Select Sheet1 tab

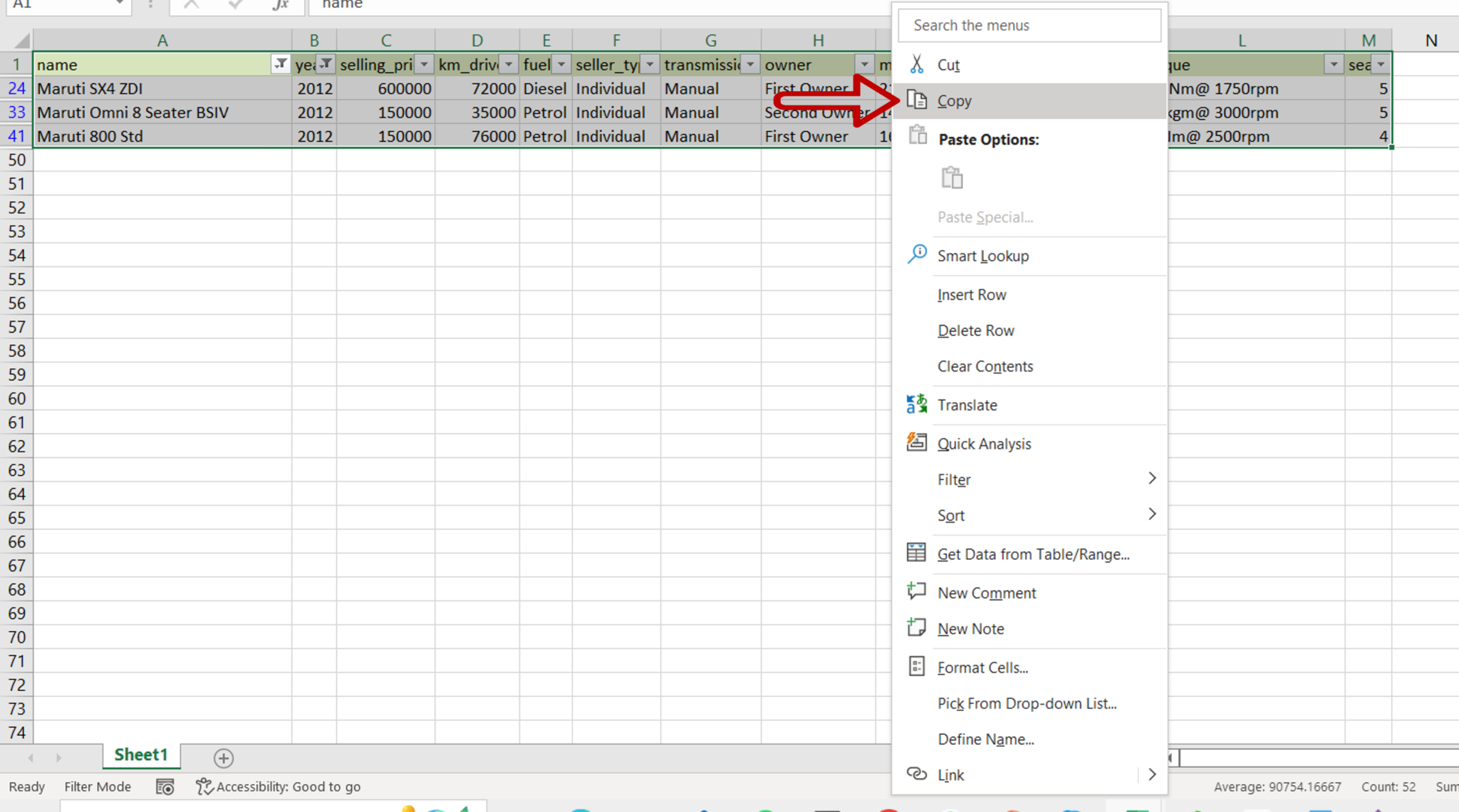[x=140, y=754]
